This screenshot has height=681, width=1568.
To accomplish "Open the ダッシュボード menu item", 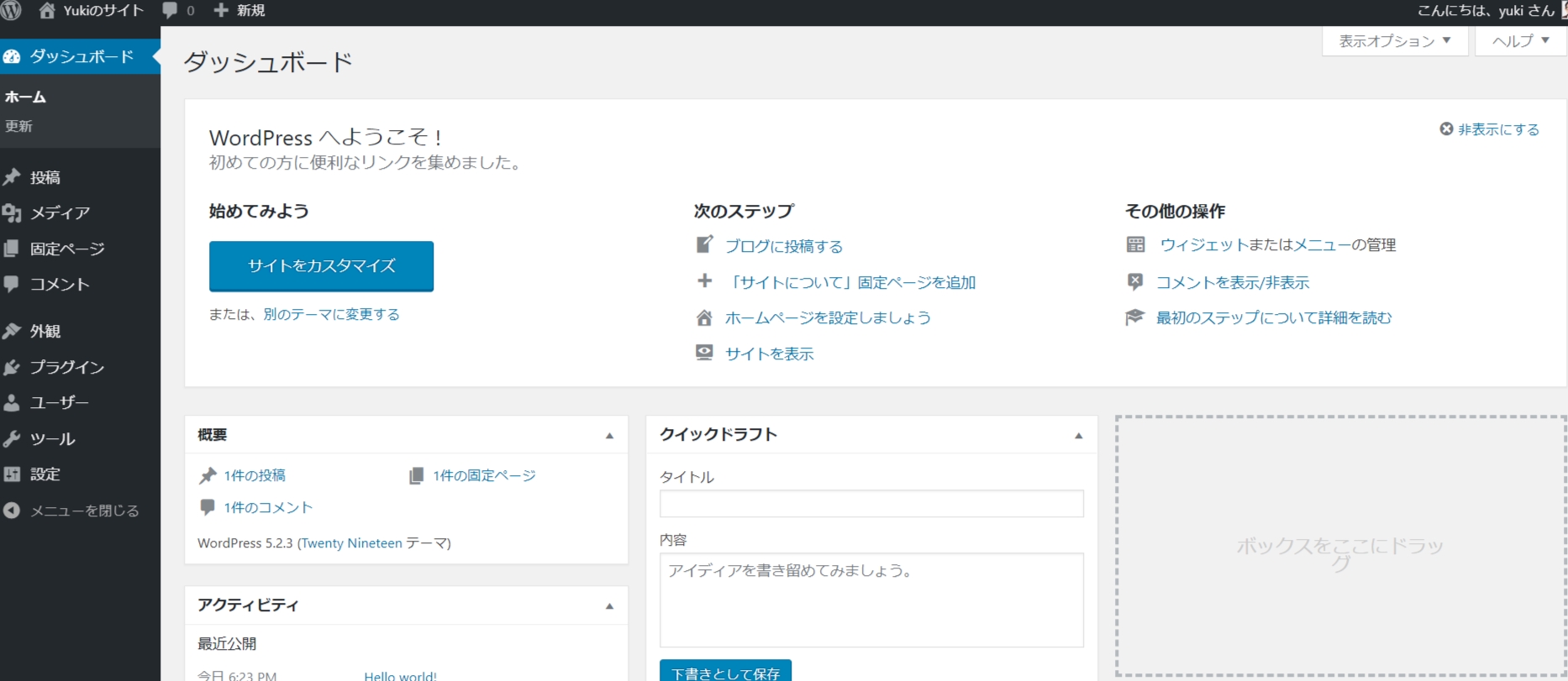I will click(80, 56).
